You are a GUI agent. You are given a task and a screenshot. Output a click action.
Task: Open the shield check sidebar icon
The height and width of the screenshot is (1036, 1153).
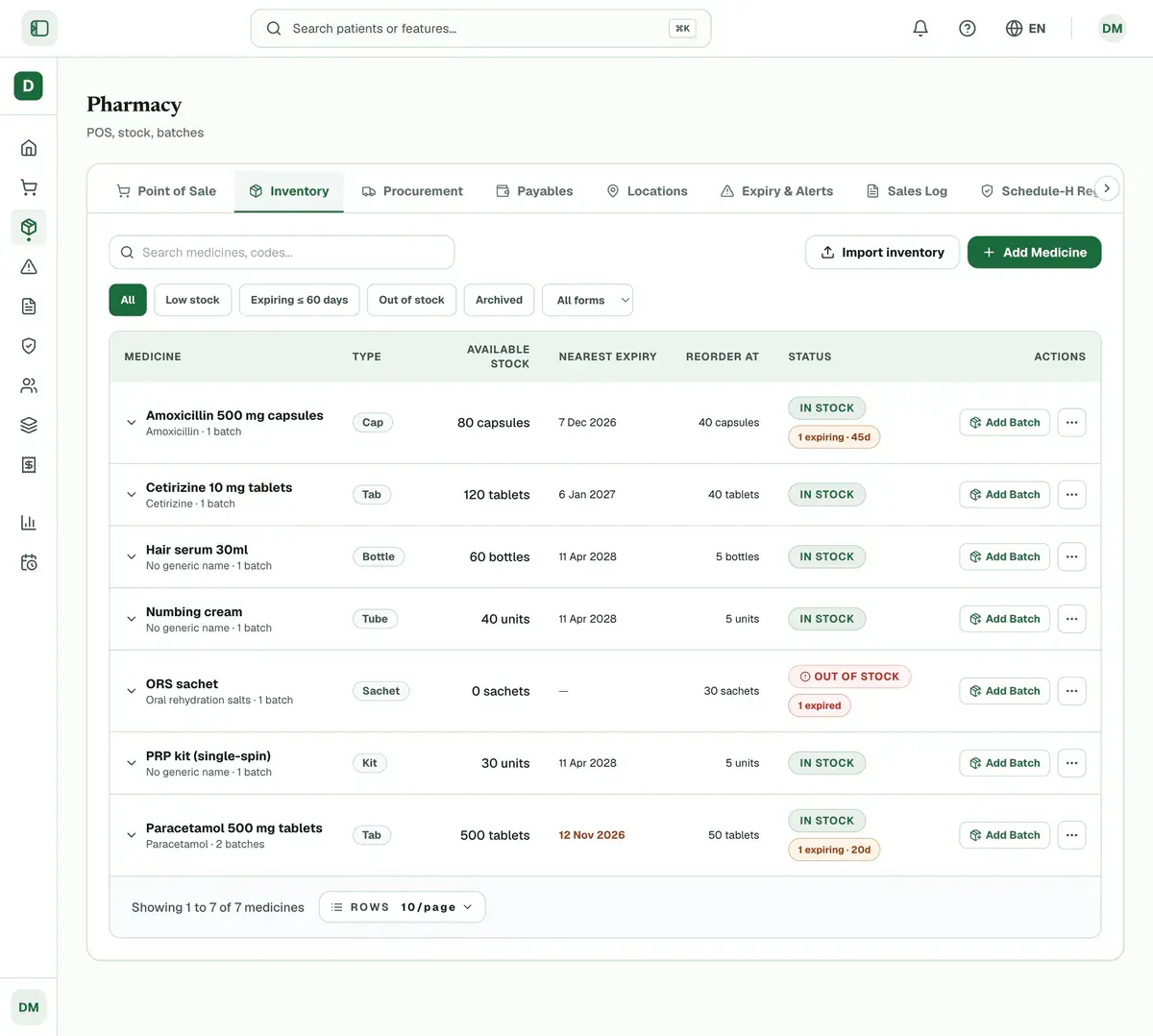pos(29,346)
